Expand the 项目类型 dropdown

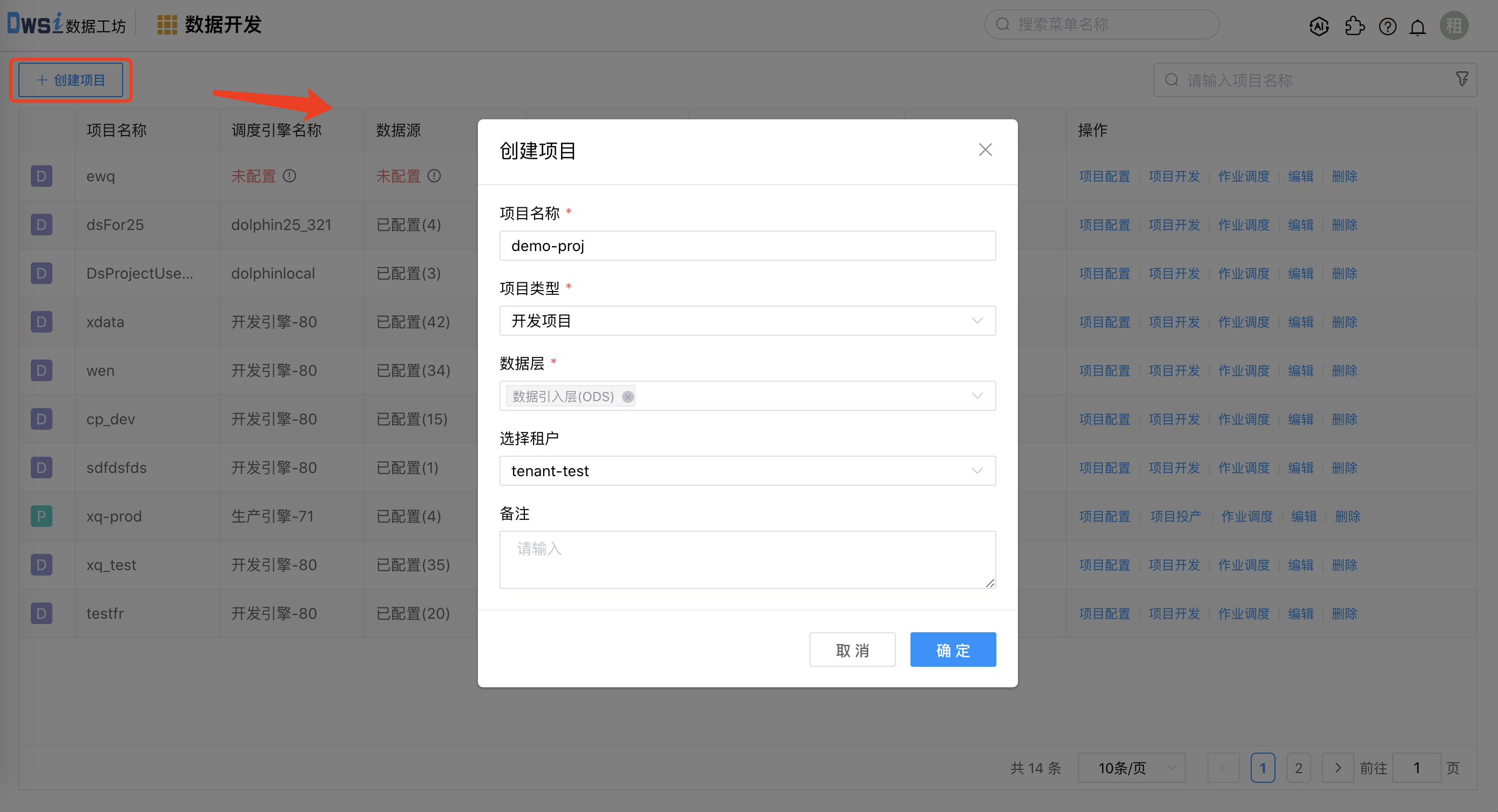tap(747, 321)
